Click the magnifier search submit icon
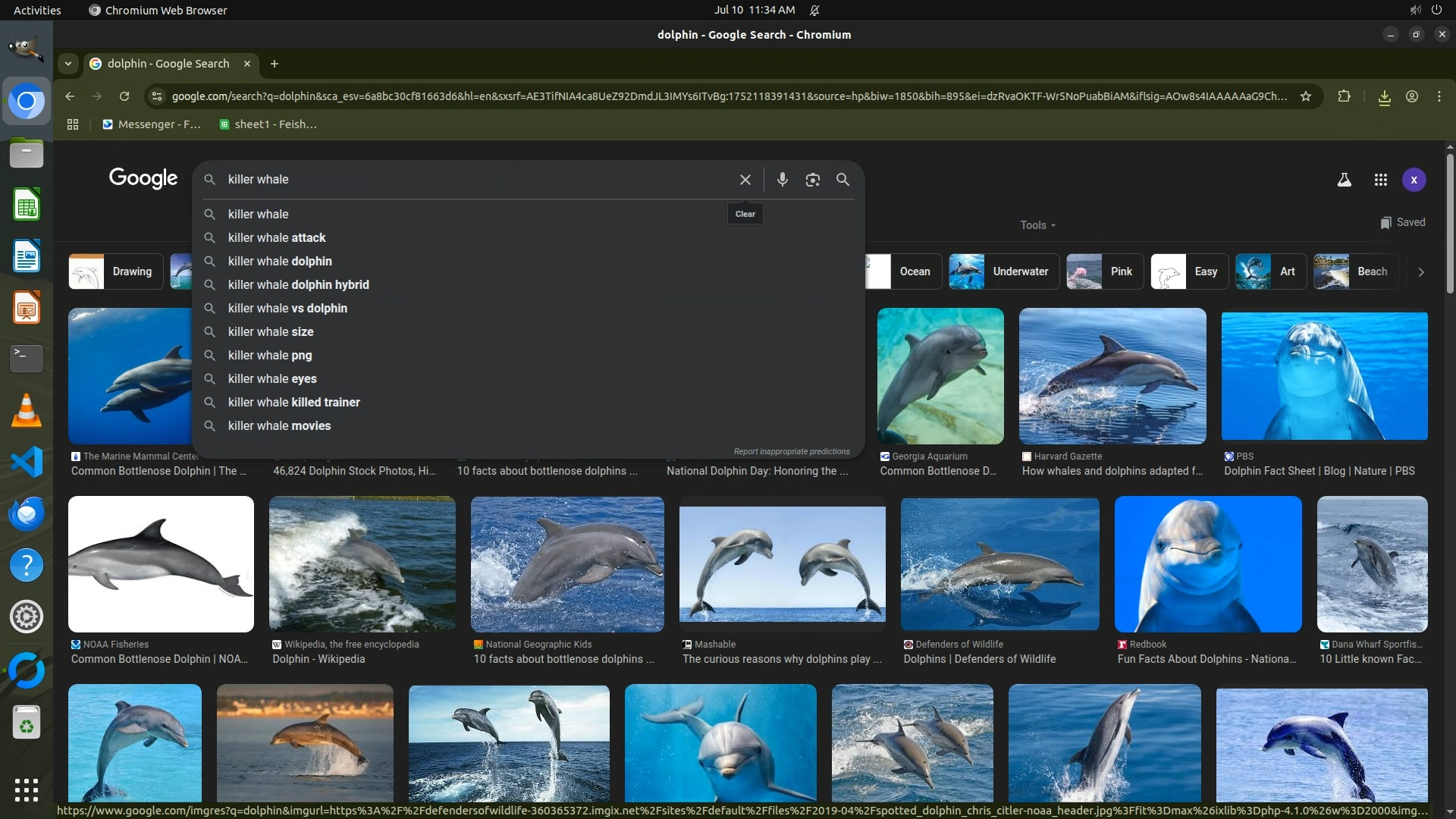The height and width of the screenshot is (819, 1456). pos(843,180)
